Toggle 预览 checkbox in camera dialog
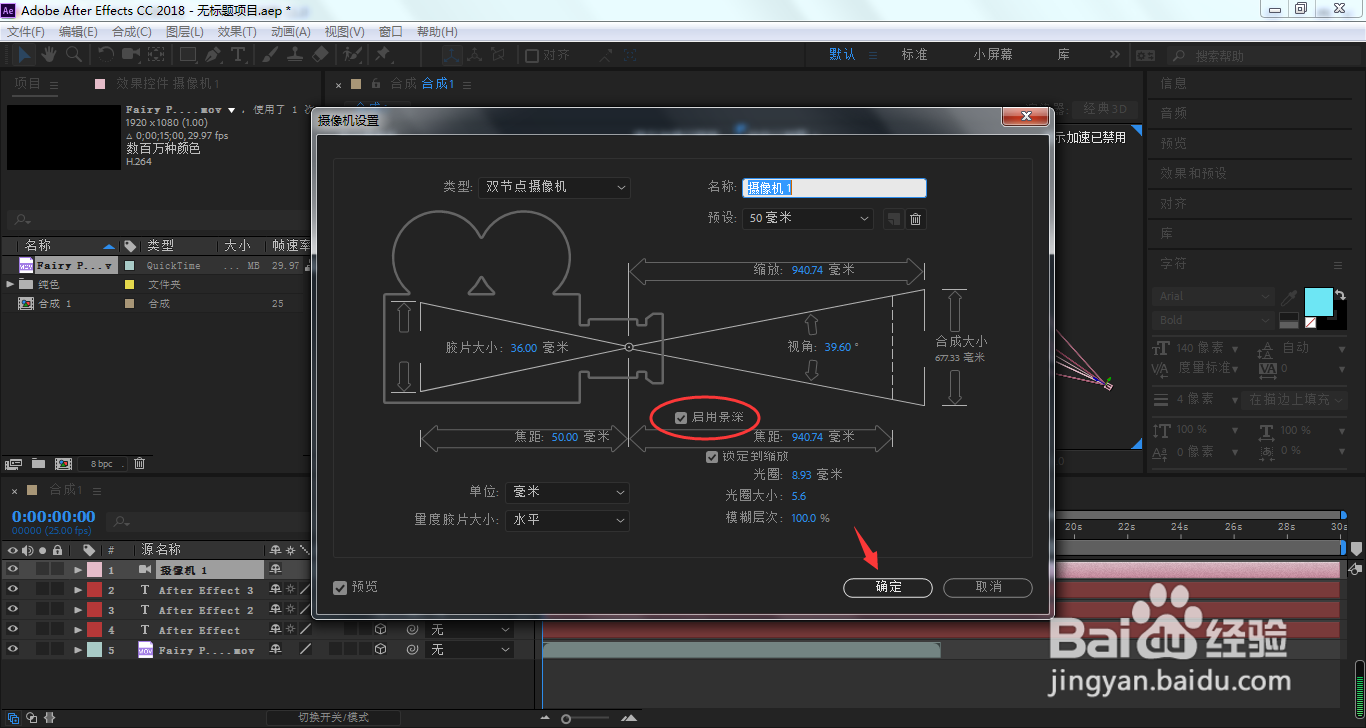Image resolution: width=1366 pixels, height=728 pixels. tap(340, 587)
